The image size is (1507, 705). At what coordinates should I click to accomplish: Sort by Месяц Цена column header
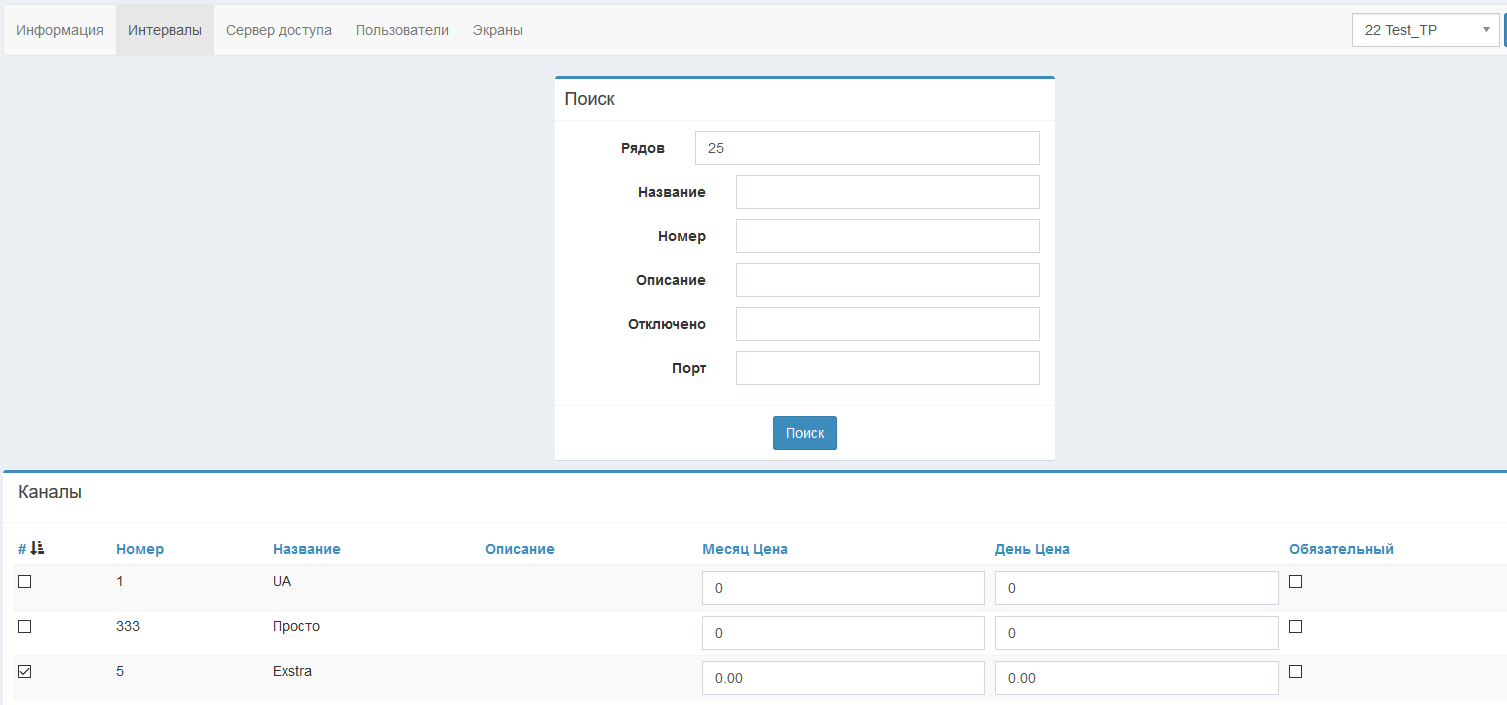[744, 549]
